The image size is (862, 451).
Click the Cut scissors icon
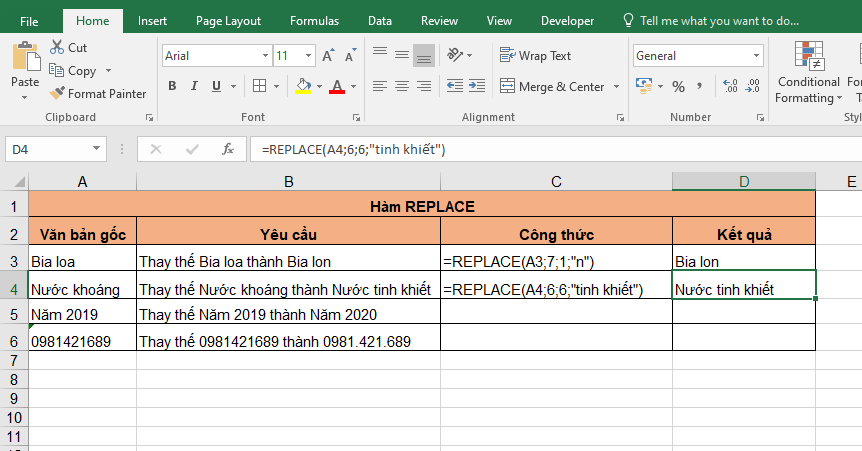[56, 47]
